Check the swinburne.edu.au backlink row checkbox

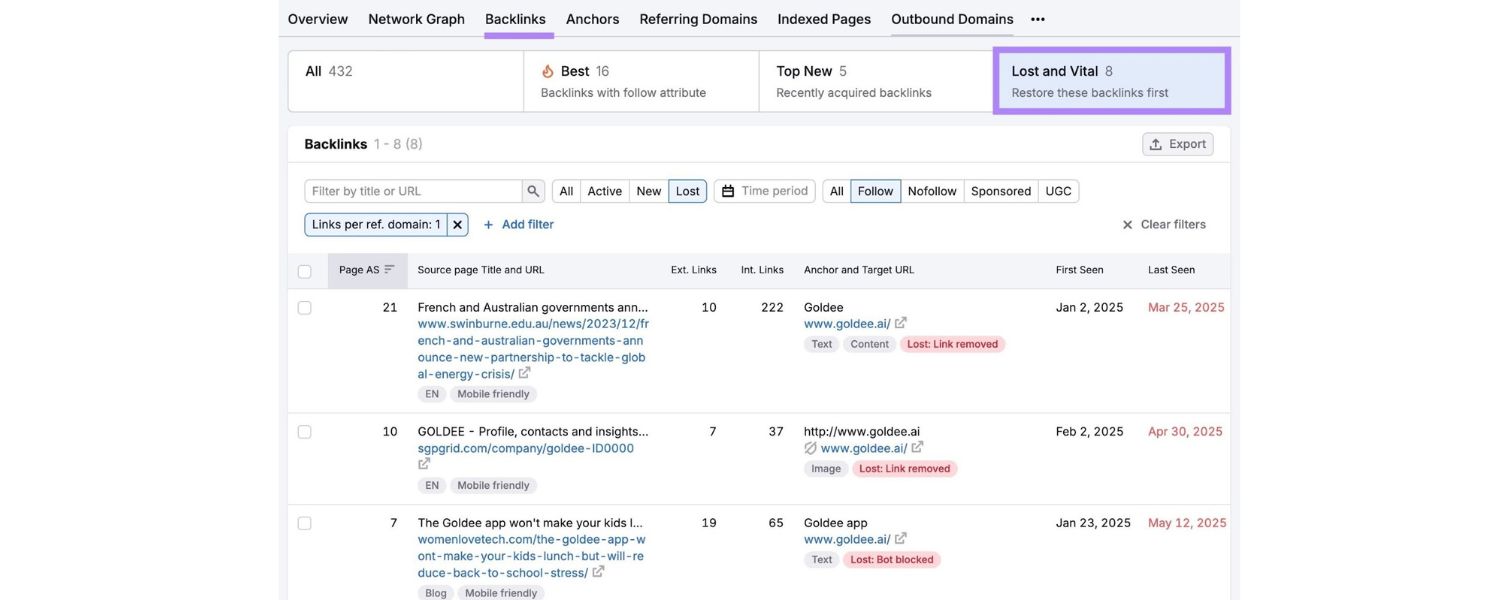click(x=299, y=305)
